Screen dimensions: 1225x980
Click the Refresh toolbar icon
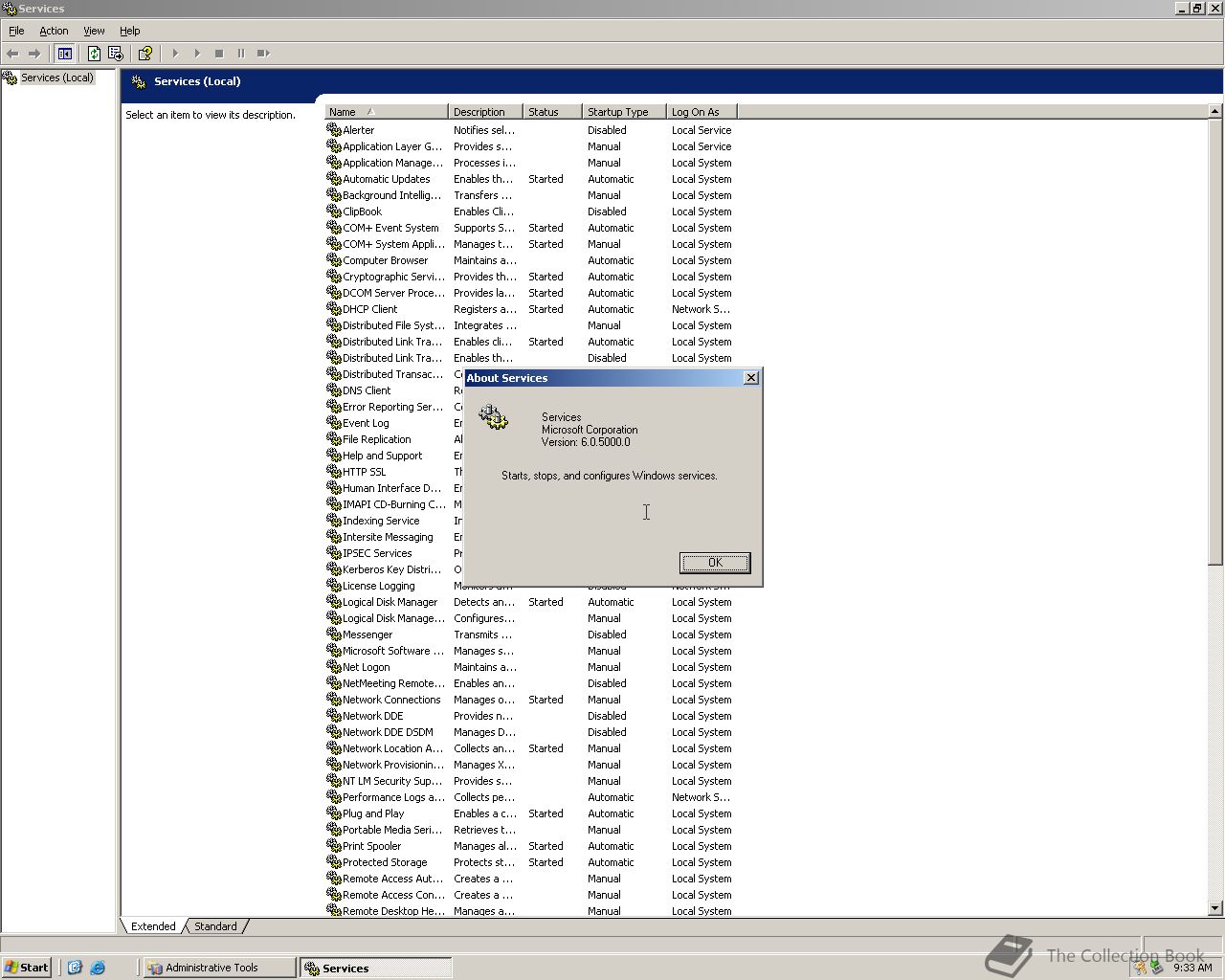[94, 54]
